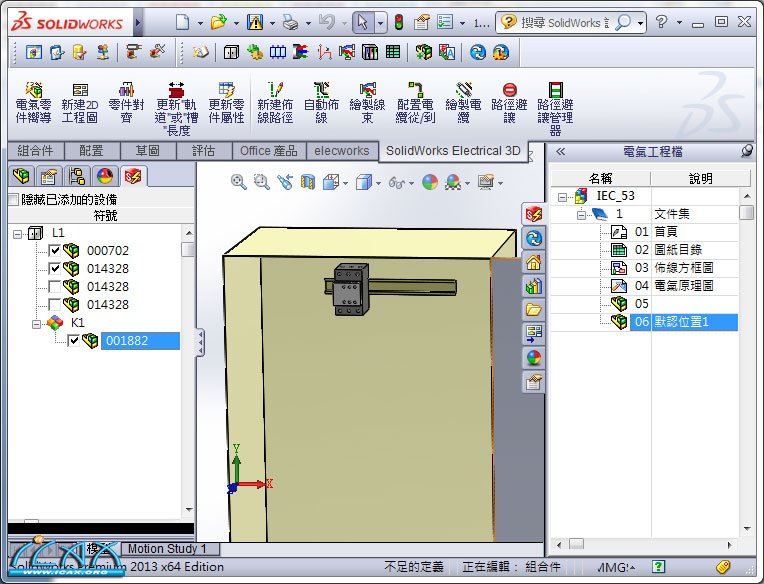This screenshot has width=764, height=584.
Task: Click the rebuild traffic light icon
Action: (x=398, y=22)
